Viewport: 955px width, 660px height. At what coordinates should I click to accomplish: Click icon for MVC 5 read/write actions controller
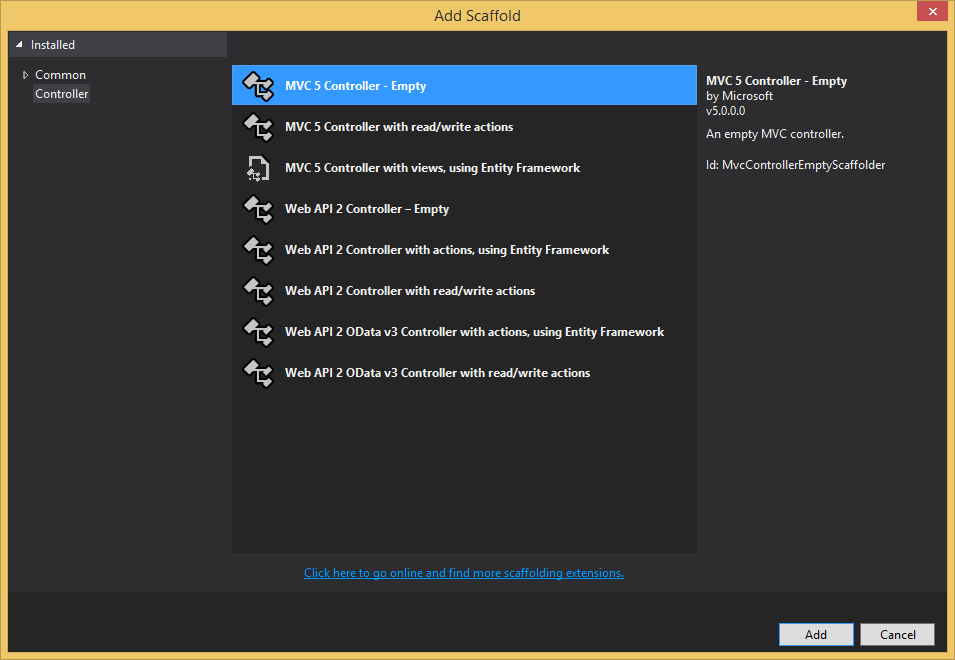[x=258, y=127]
